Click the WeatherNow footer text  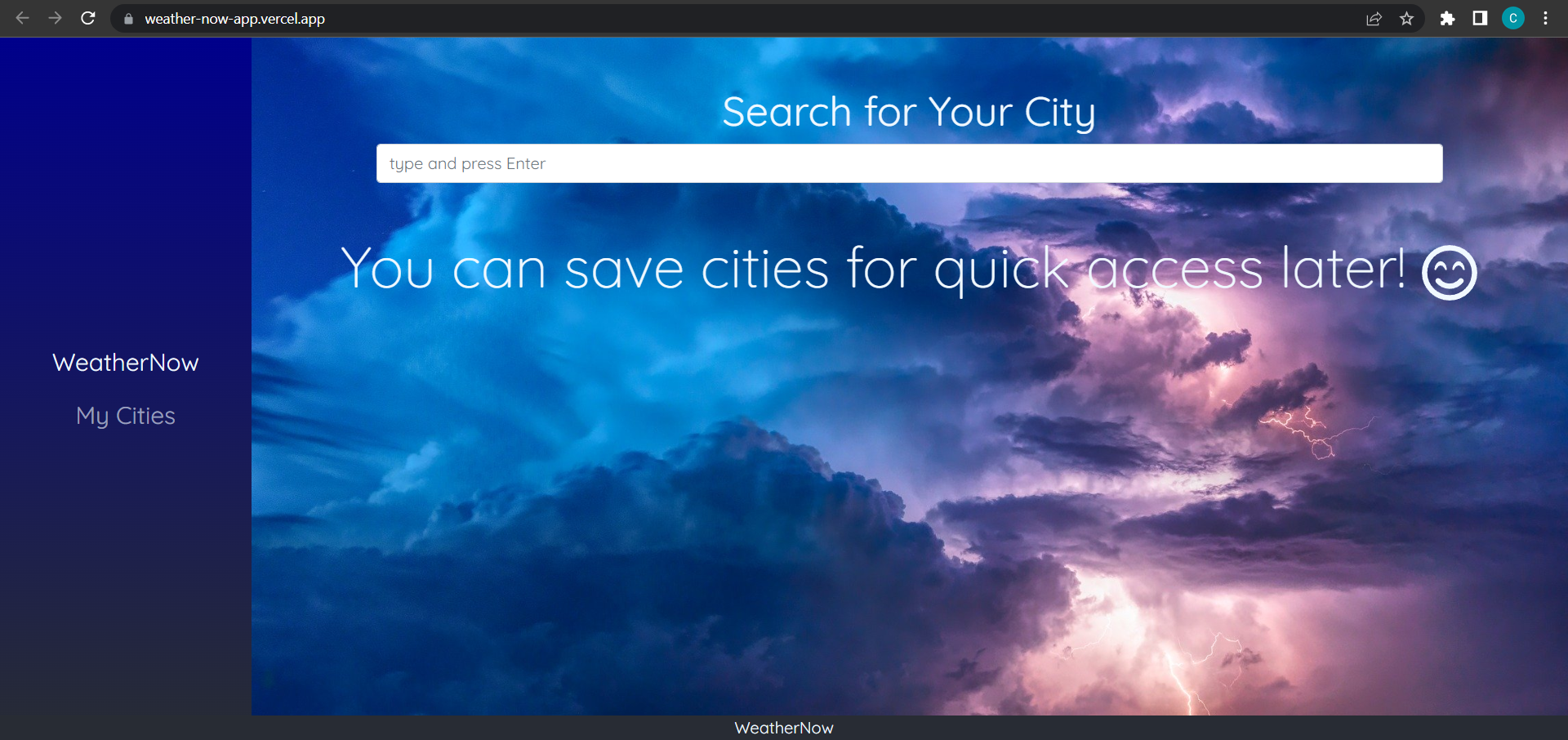coord(784,728)
